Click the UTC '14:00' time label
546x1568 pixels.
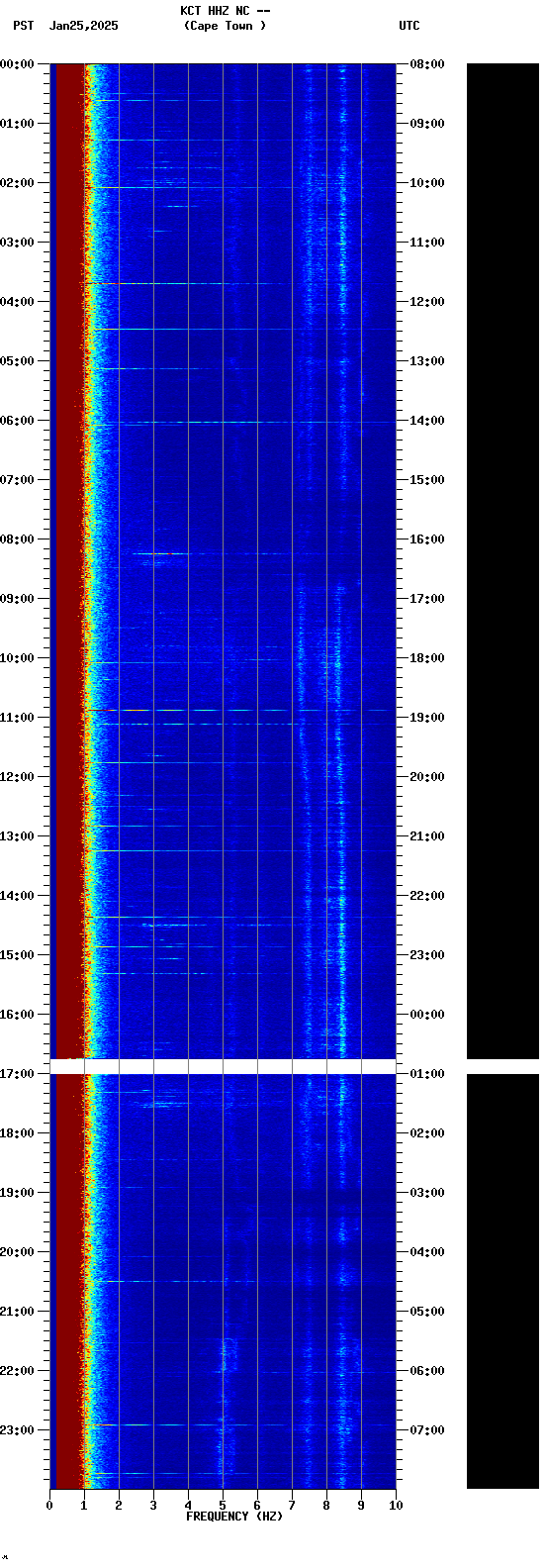427,421
